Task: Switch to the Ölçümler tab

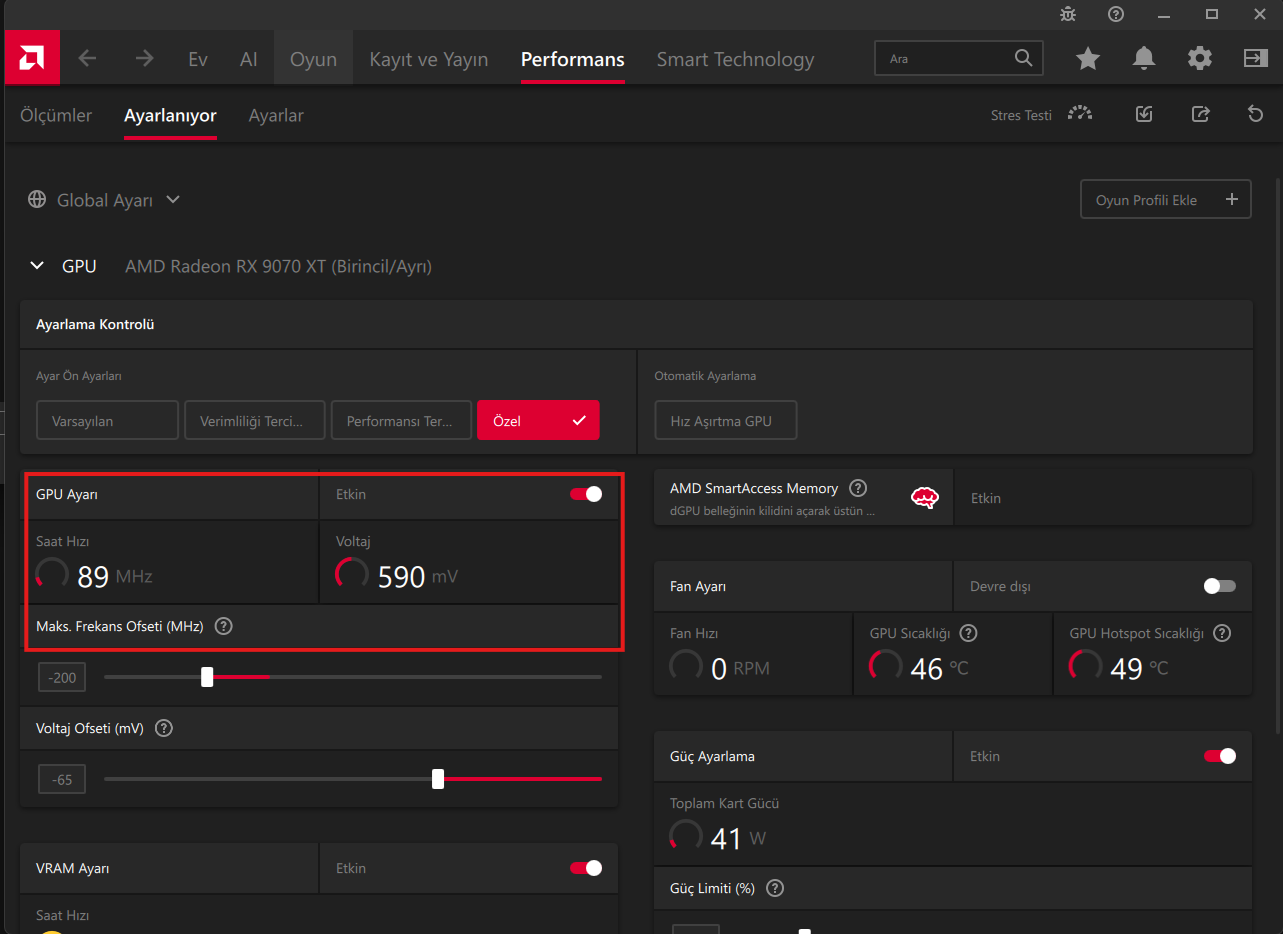Action: tap(56, 115)
